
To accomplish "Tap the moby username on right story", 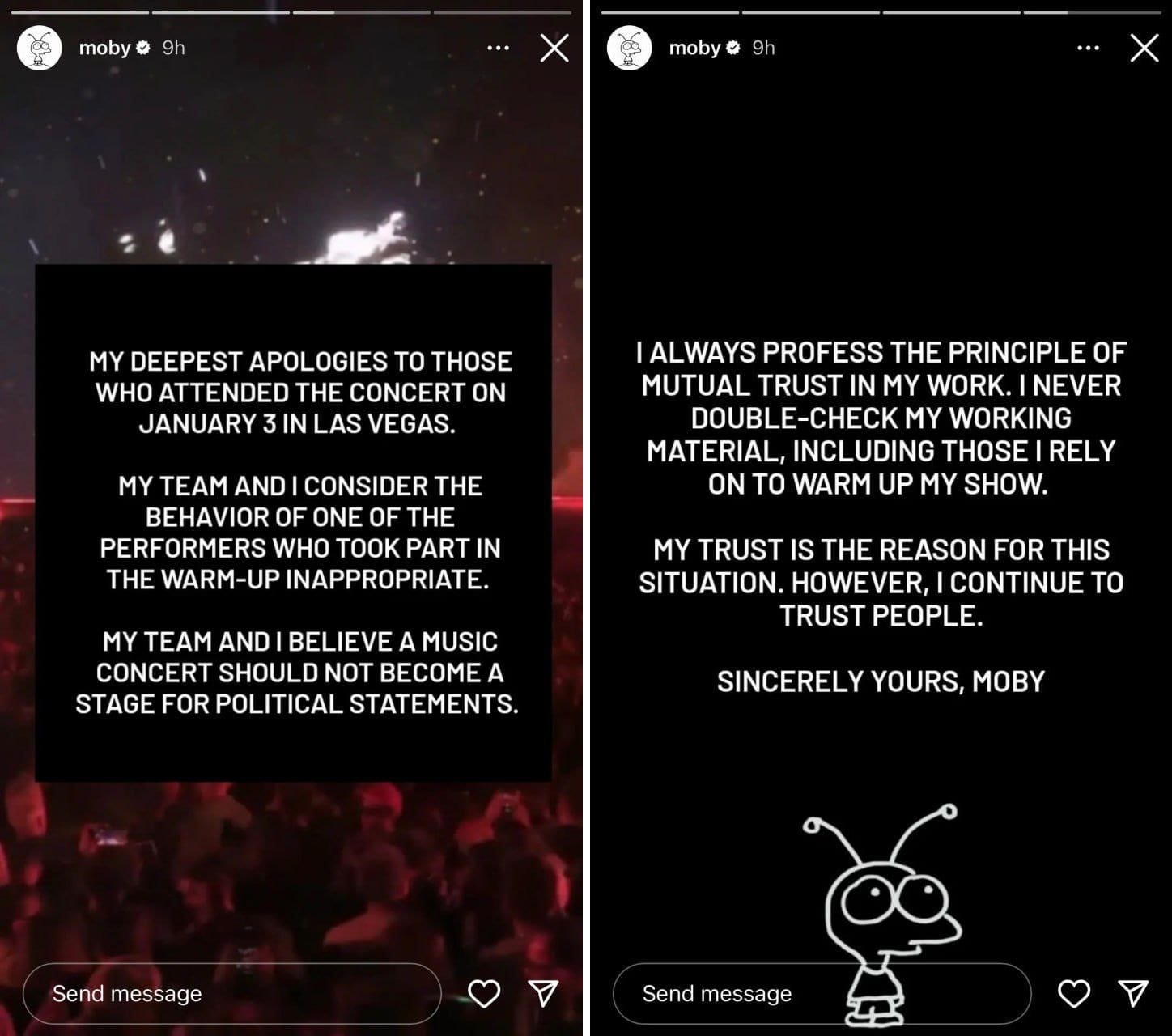I will 694,49.
